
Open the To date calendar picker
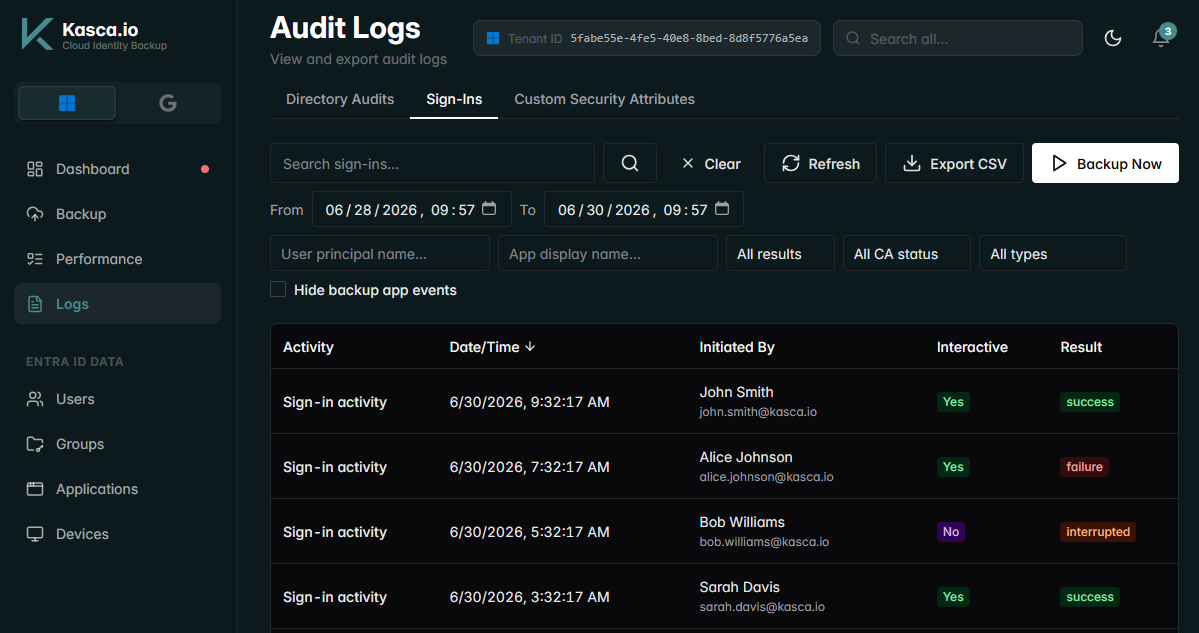click(722, 209)
